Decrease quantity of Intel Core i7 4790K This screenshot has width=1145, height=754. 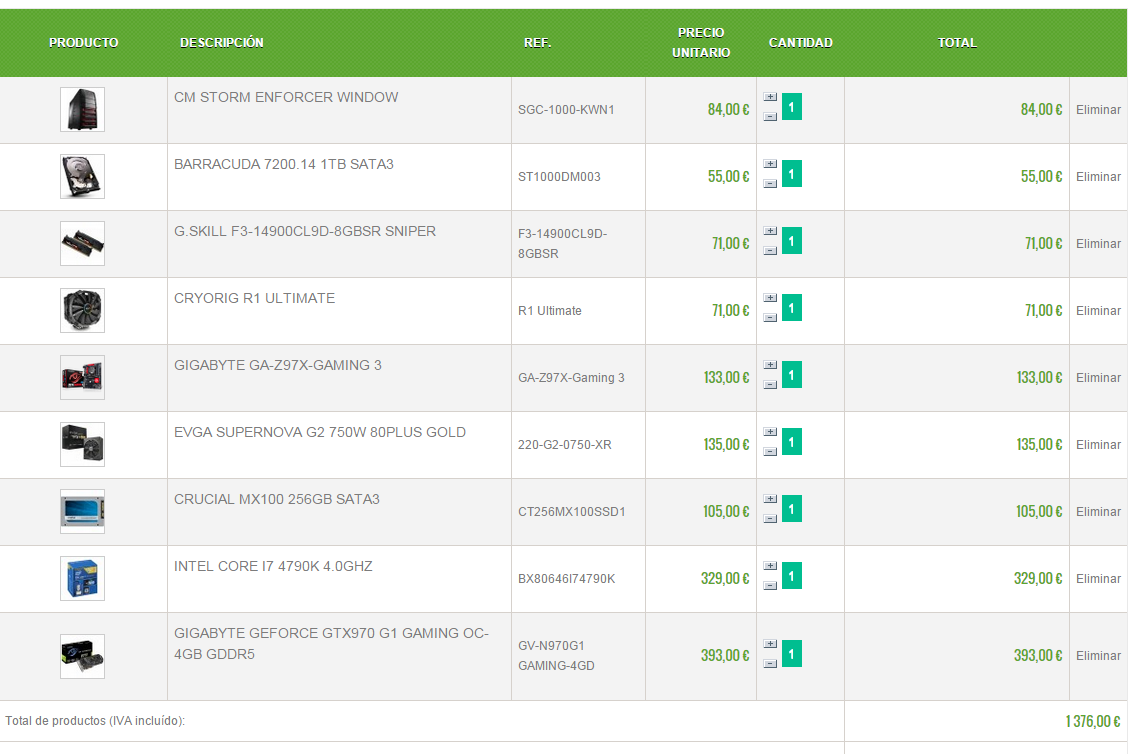click(770, 585)
